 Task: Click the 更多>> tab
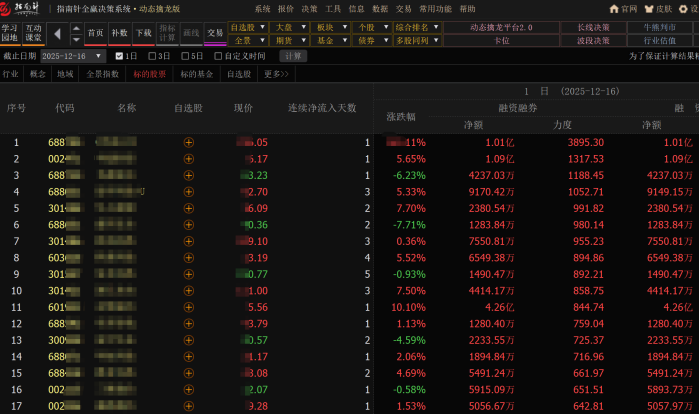(276, 74)
